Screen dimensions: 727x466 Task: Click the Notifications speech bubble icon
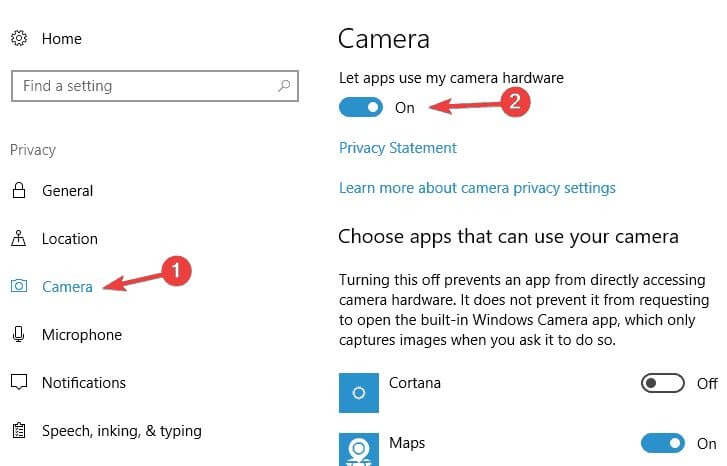18,383
